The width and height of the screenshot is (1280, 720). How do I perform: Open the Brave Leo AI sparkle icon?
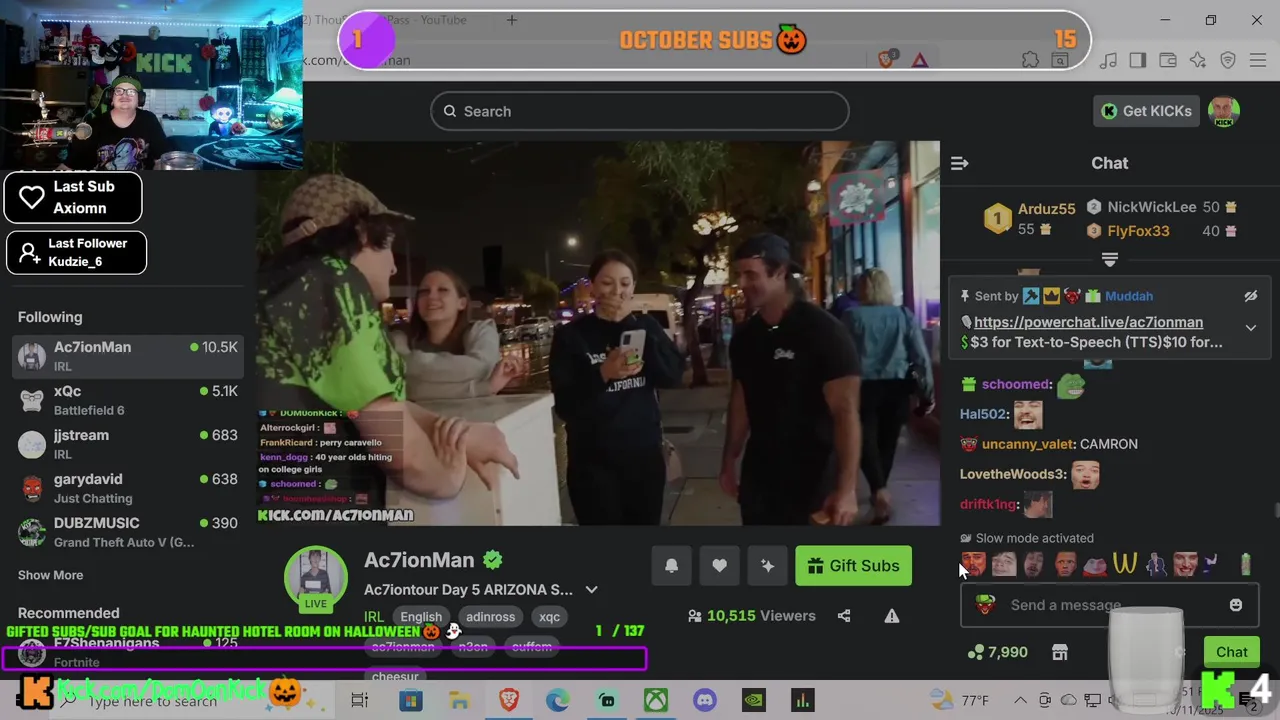click(1198, 61)
